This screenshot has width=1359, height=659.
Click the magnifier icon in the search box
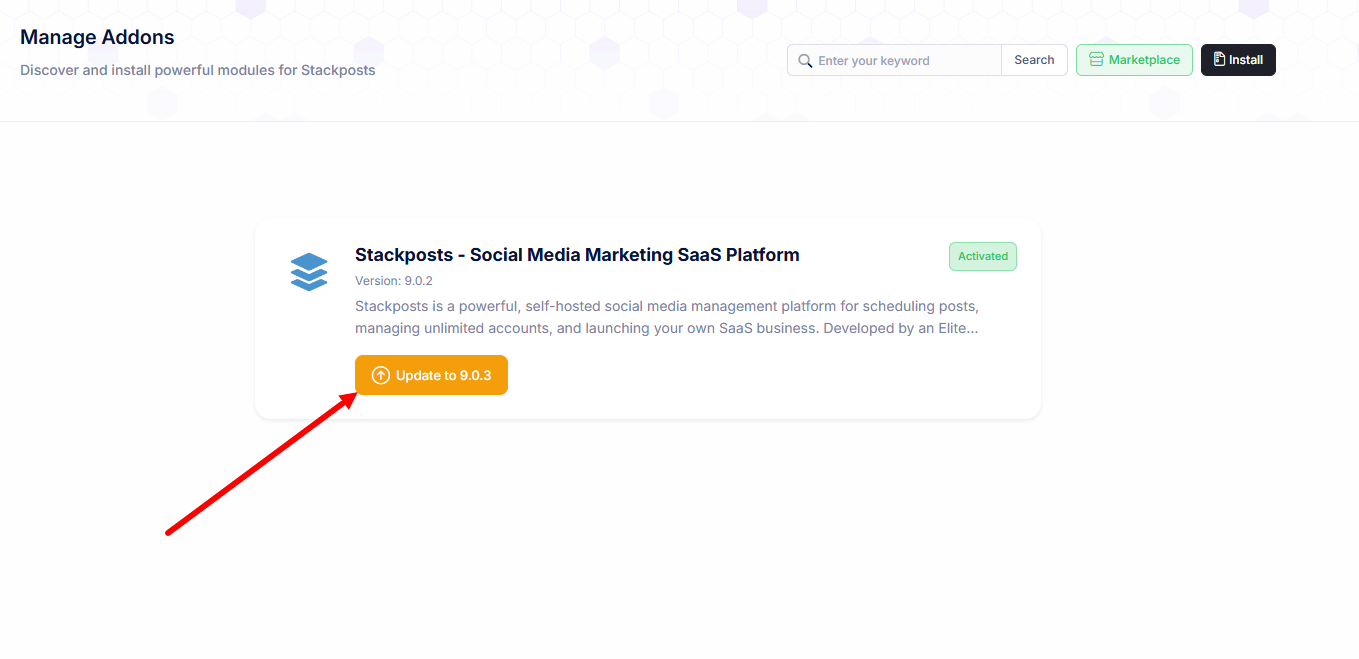805,61
